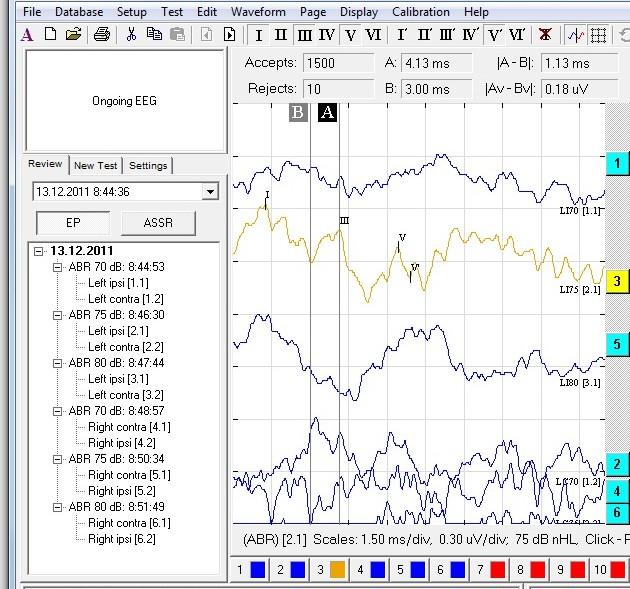
Task: Select wave III marker button
Action: pyautogui.click(x=305, y=35)
